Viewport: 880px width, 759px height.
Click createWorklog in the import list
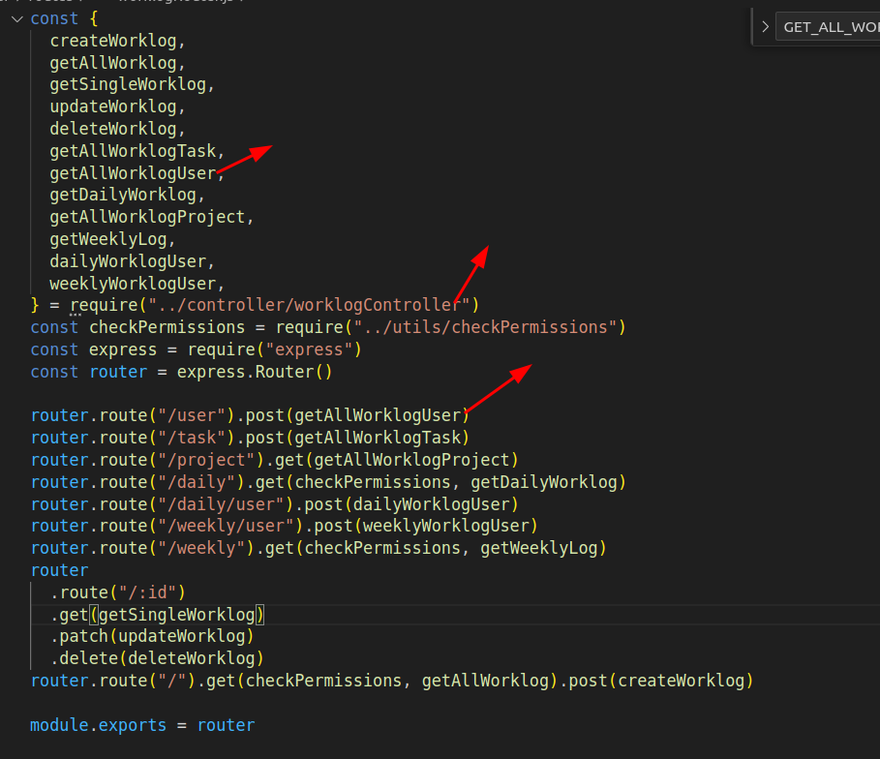tap(115, 41)
